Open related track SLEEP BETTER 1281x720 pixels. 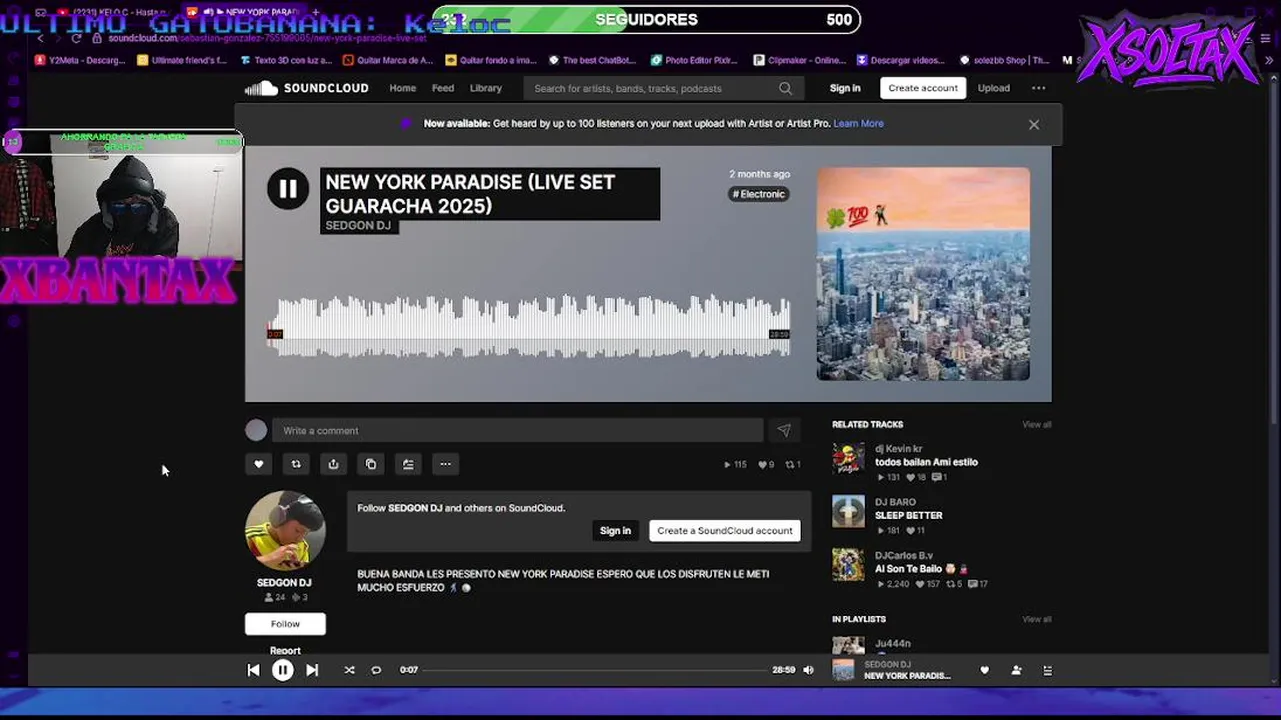[x=909, y=516]
